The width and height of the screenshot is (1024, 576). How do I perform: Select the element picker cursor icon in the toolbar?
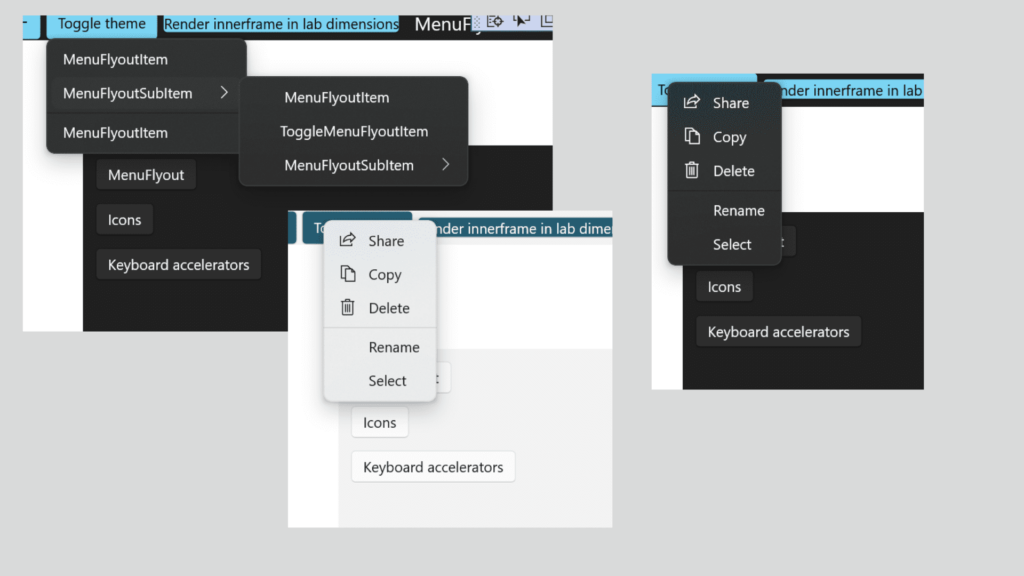(x=521, y=22)
